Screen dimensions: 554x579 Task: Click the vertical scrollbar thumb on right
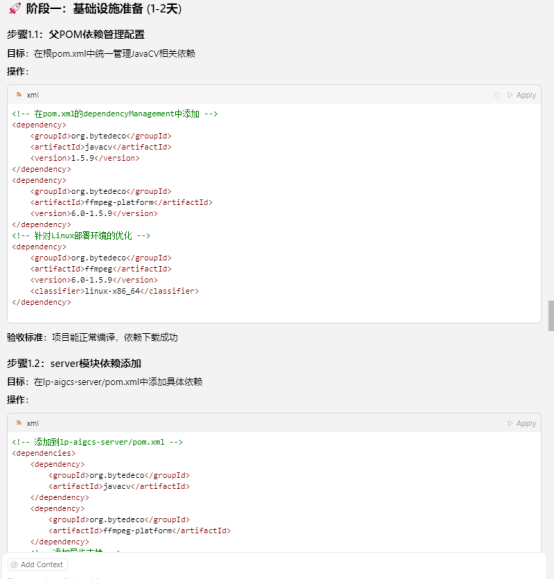pyautogui.click(x=551, y=316)
